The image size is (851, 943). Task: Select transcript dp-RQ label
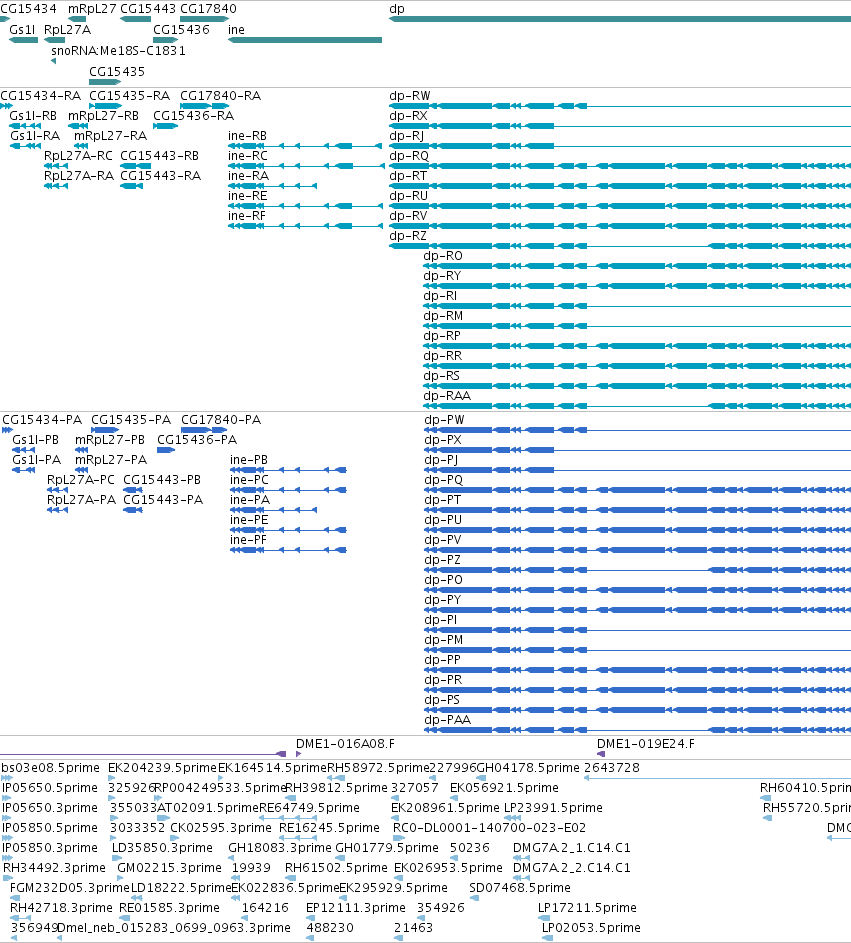(x=409, y=156)
